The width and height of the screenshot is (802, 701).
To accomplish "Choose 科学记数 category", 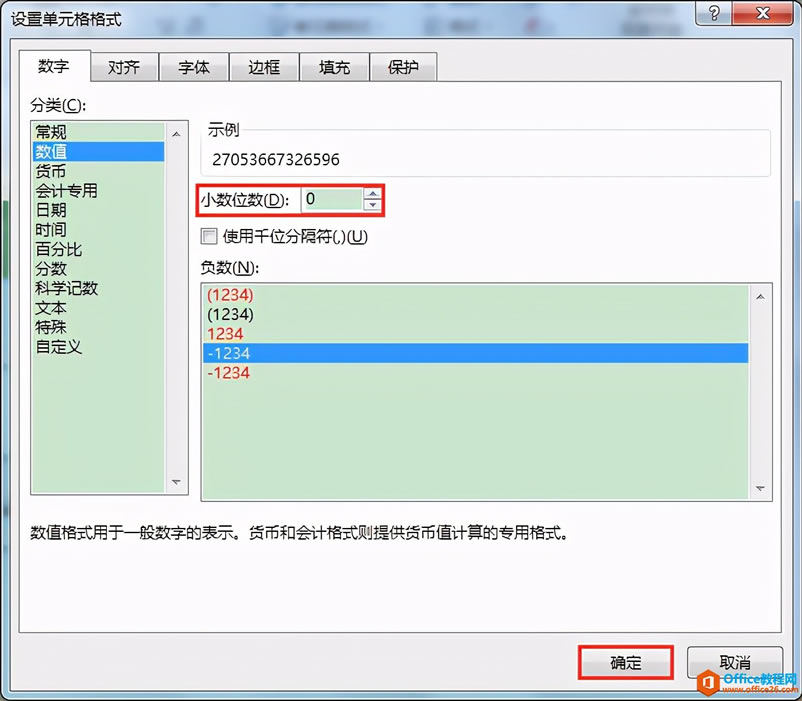I will (98, 288).
